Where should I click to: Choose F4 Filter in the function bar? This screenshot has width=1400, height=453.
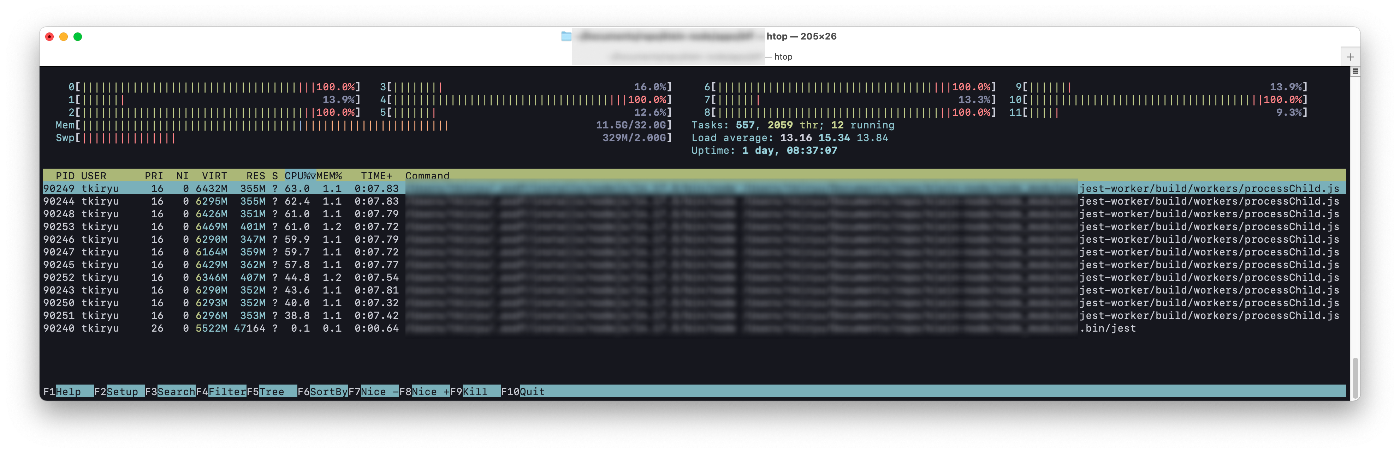click(x=221, y=391)
